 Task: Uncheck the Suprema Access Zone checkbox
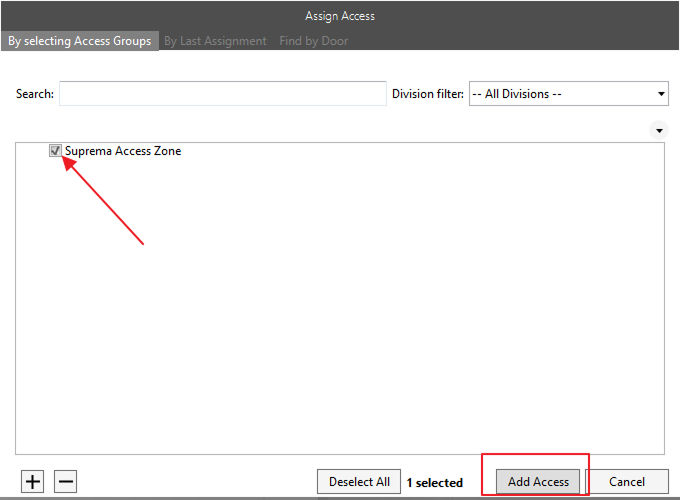click(x=56, y=151)
